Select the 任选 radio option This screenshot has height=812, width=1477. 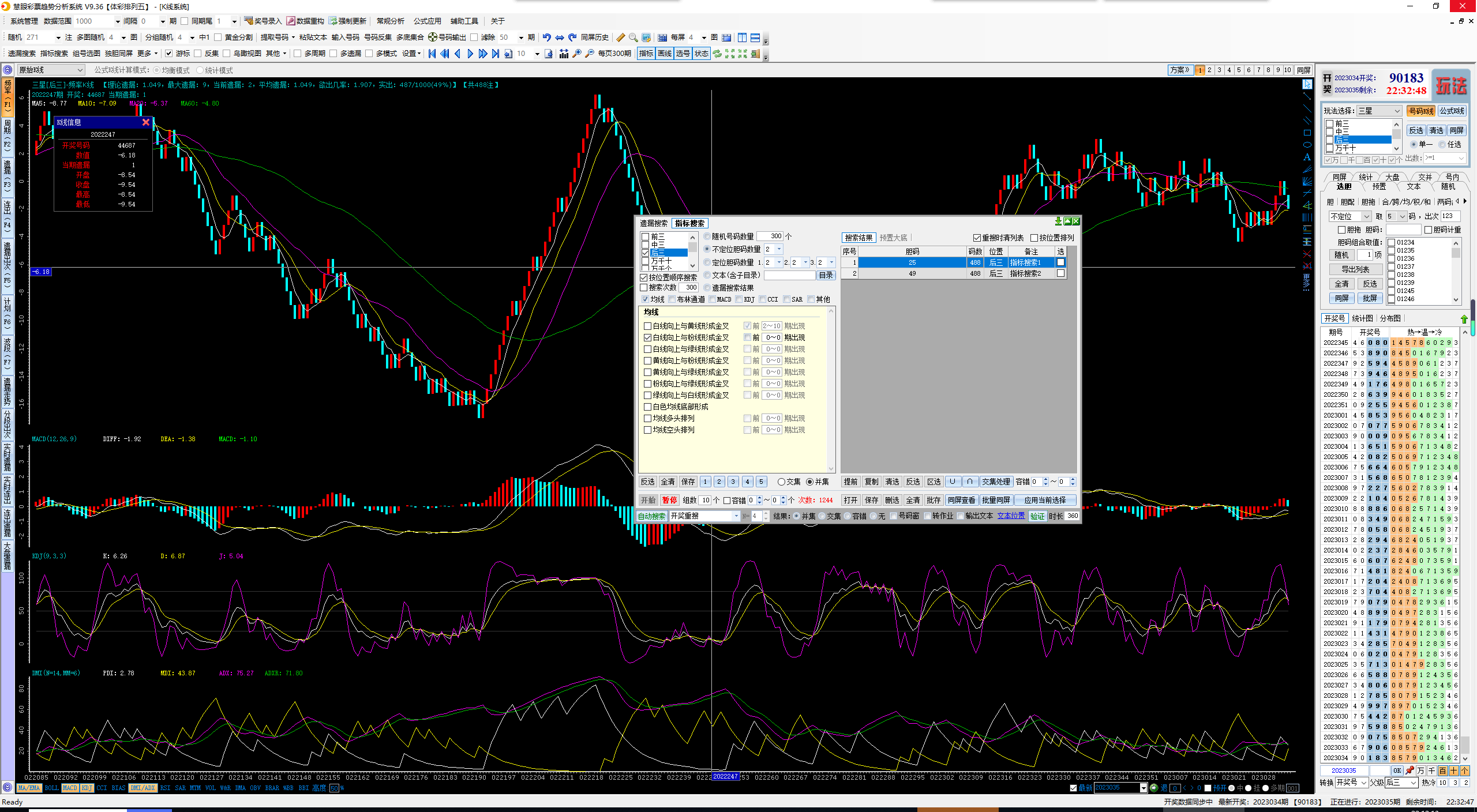[x=1442, y=145]
